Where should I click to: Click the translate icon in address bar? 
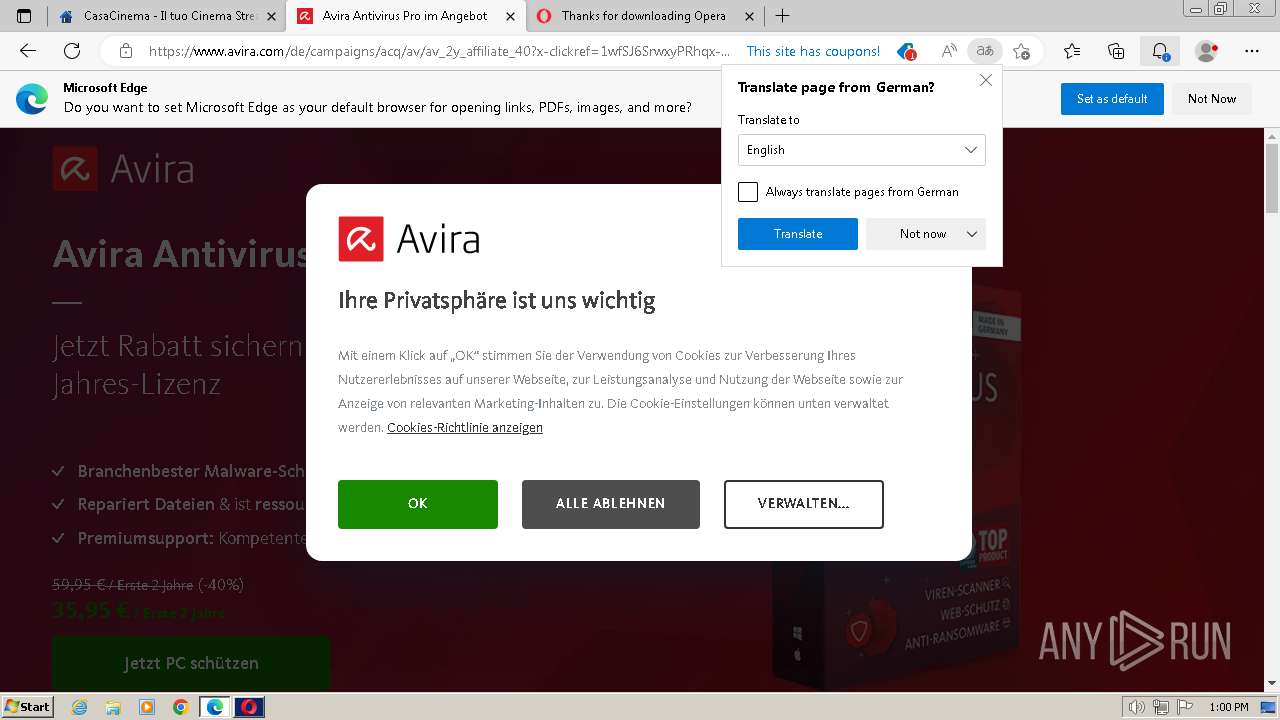click(x=985, y=51)
